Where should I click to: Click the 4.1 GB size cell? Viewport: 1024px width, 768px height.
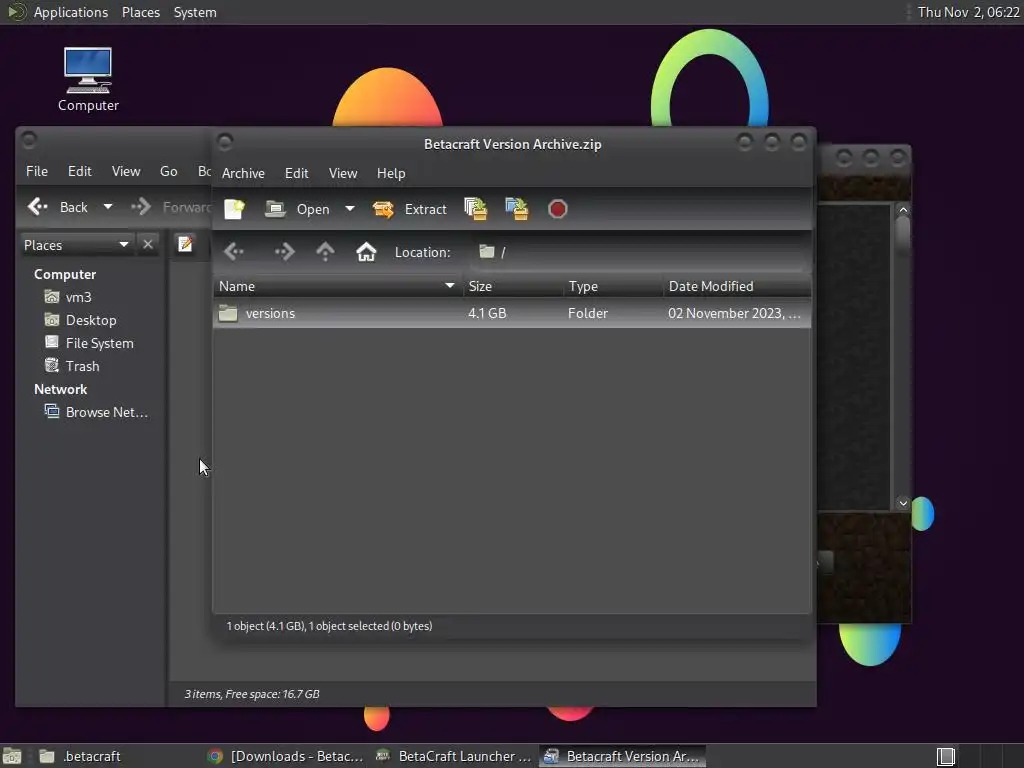[x=487, y=313]
